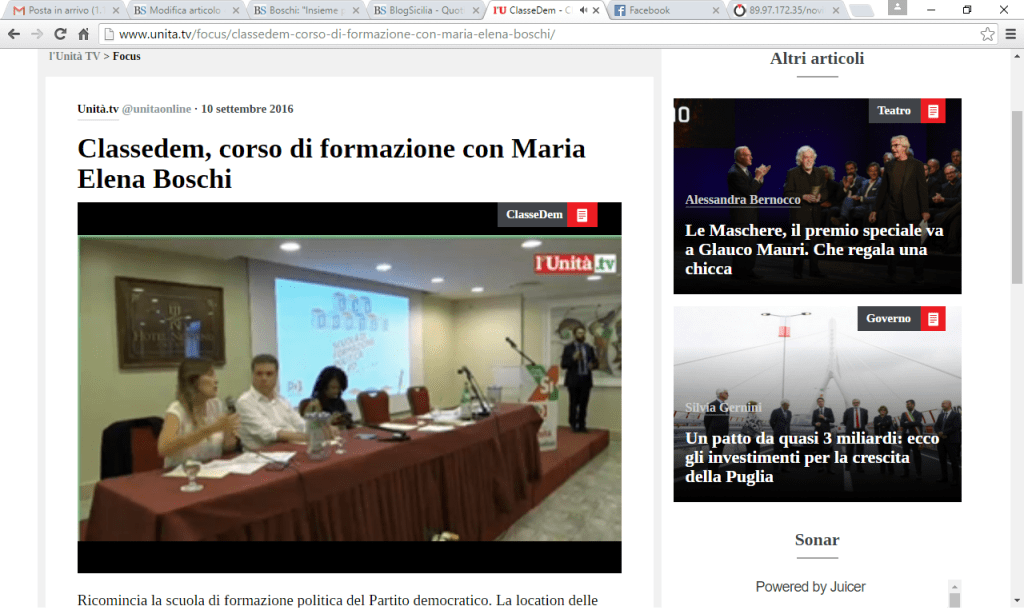Click the red article icon beside Governo

[x=933, y=319]
